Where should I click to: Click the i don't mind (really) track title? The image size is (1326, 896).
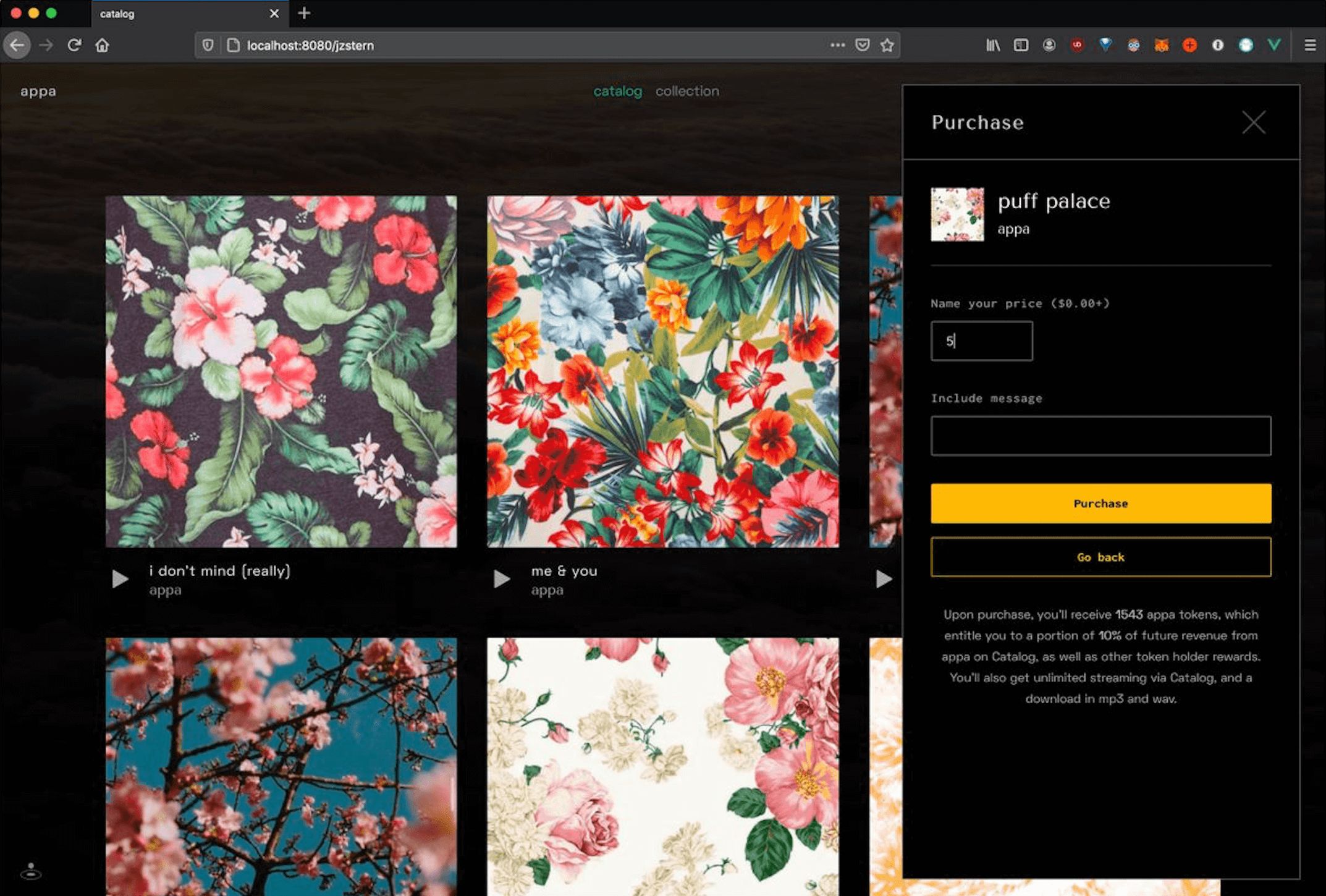click(219, 570)
